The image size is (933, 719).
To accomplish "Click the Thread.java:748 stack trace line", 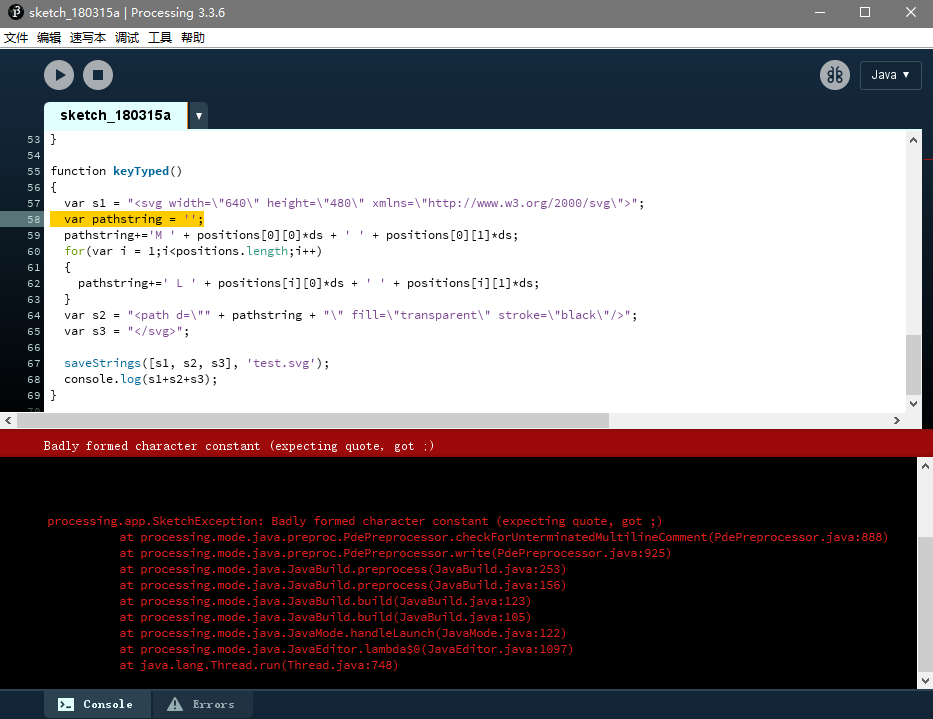I will click(258, 665).
